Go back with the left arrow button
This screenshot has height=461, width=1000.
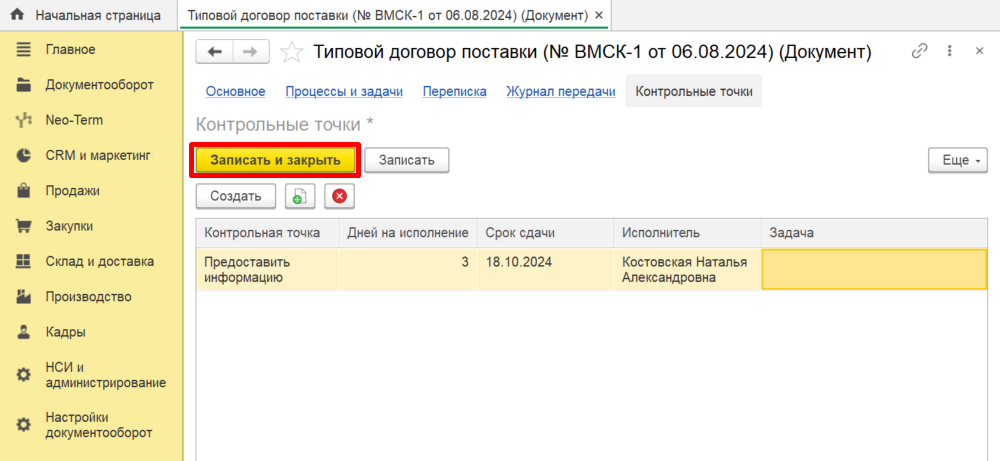coord(214,52)
